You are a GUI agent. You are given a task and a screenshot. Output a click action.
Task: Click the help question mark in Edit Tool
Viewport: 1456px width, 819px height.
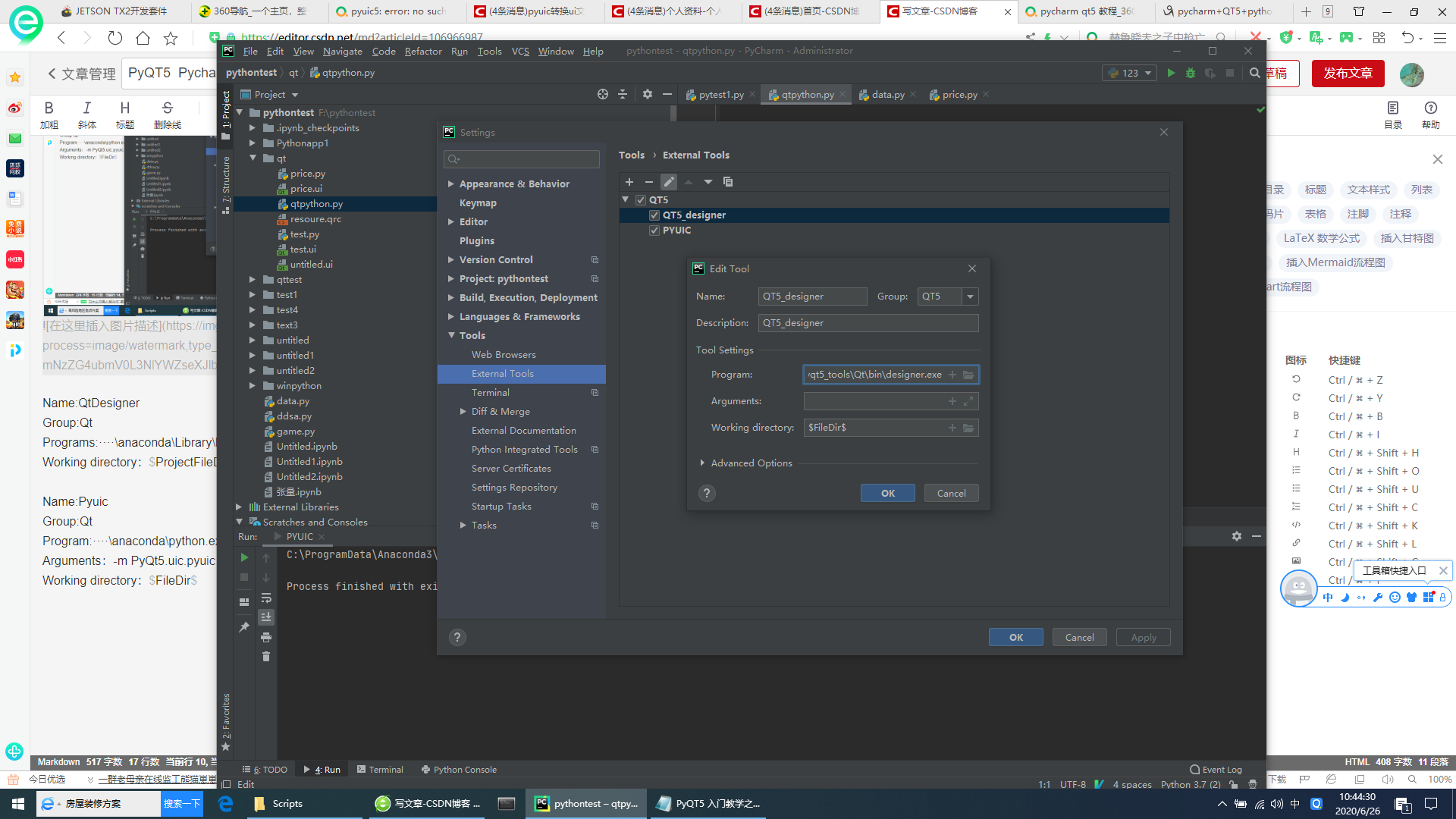click(706, 494)
